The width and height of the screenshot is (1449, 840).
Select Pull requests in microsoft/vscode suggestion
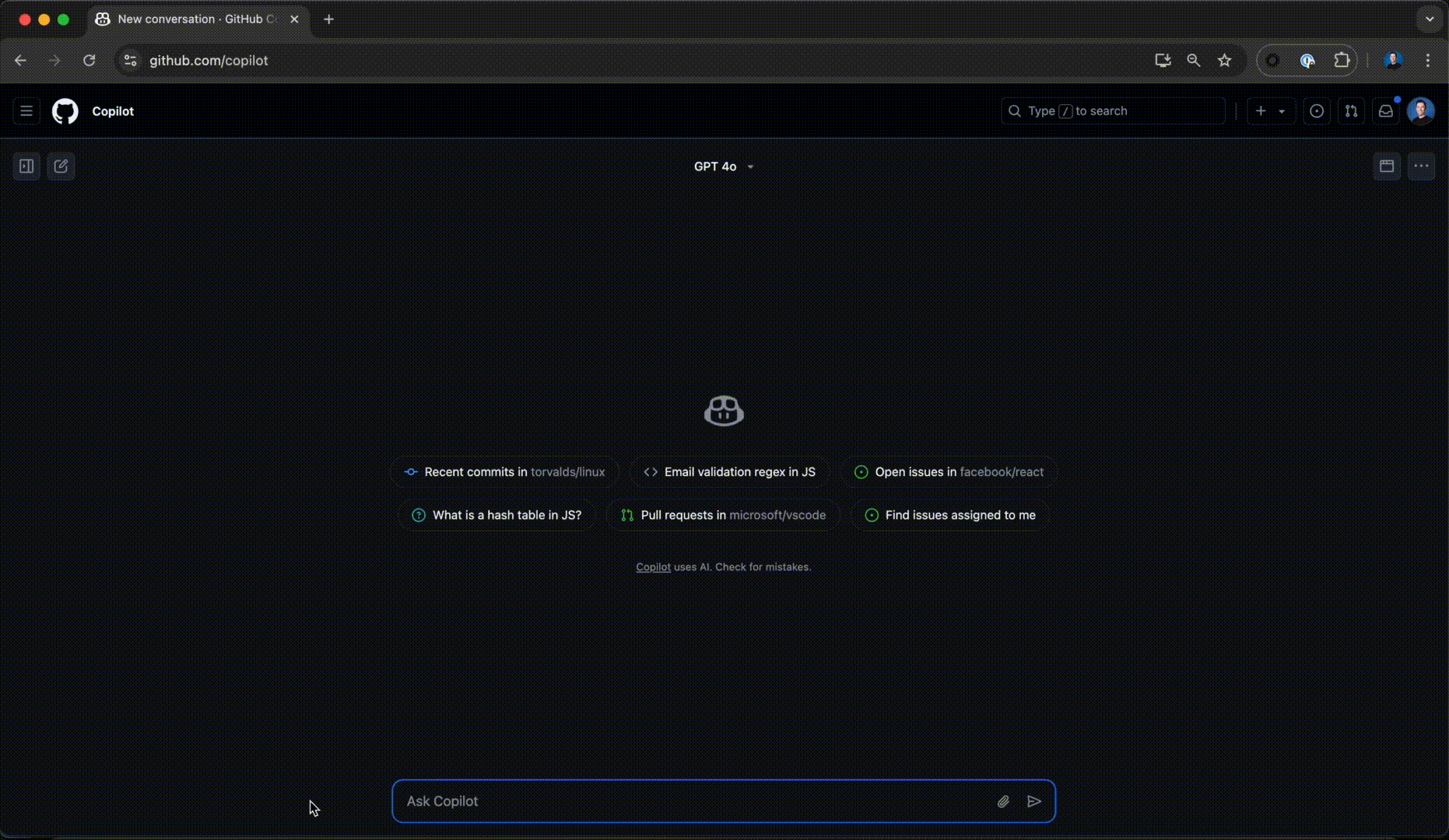click(x=723, y=515)
